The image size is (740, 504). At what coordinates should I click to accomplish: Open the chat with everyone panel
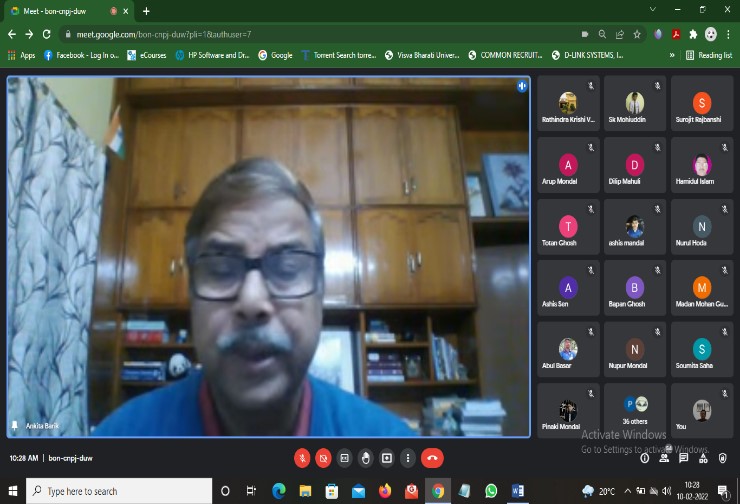pos(683,458)
